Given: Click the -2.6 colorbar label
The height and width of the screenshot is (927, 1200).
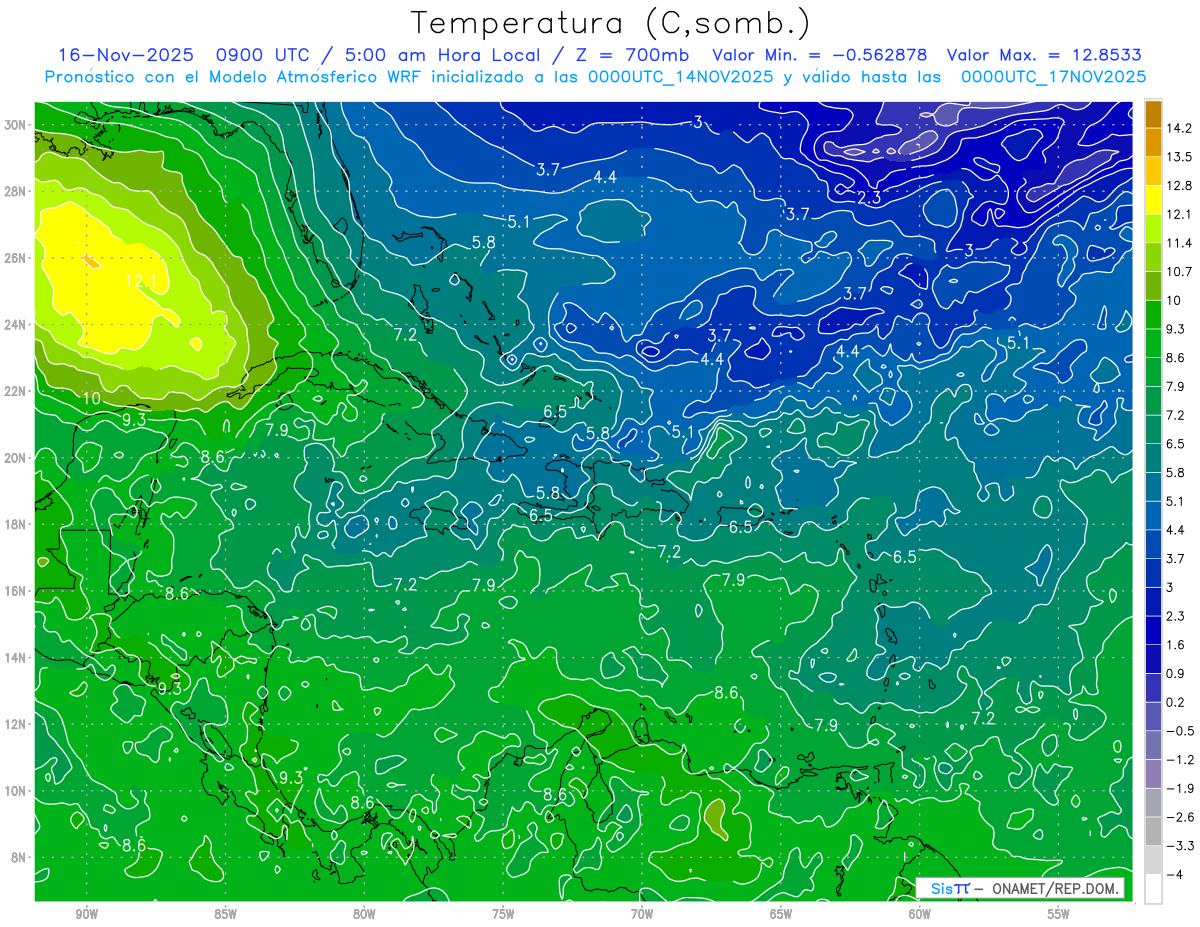Looking at the screenshot, I should click(1180, 818).
